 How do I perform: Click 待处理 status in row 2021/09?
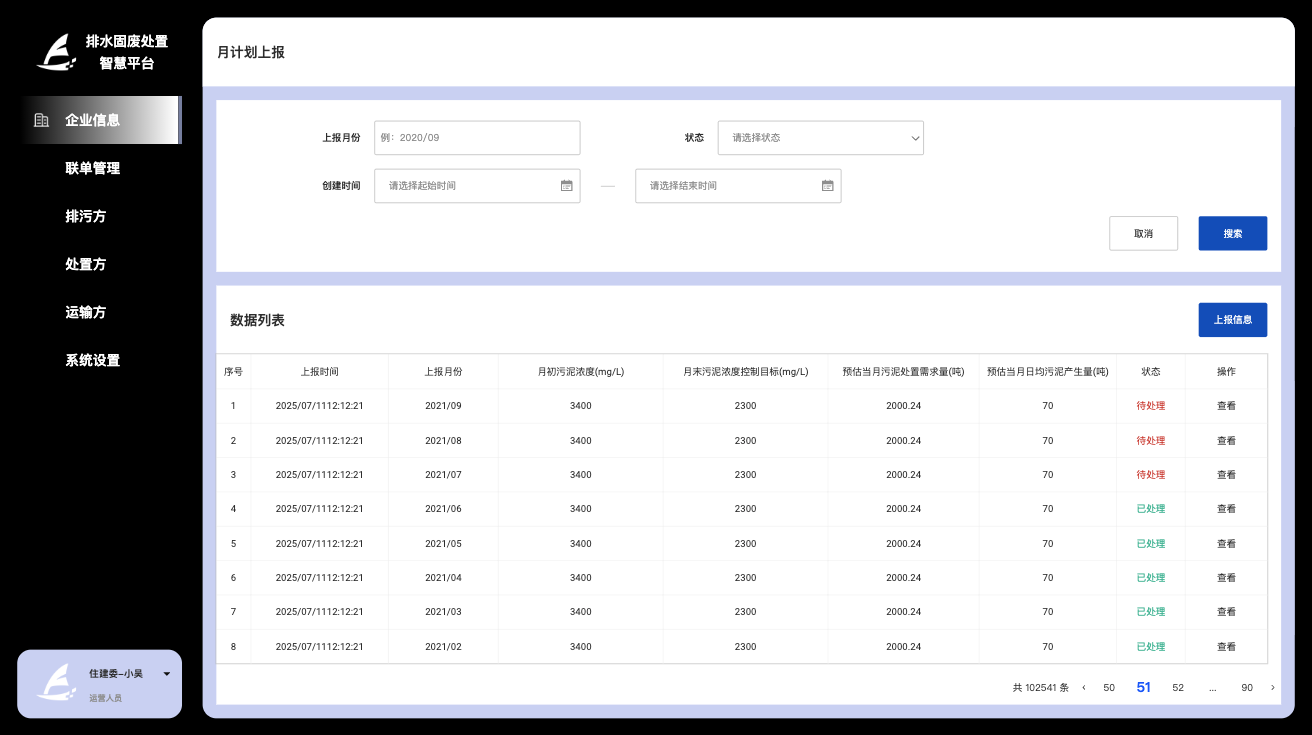pyautogui.click(x=1151, y=406)
